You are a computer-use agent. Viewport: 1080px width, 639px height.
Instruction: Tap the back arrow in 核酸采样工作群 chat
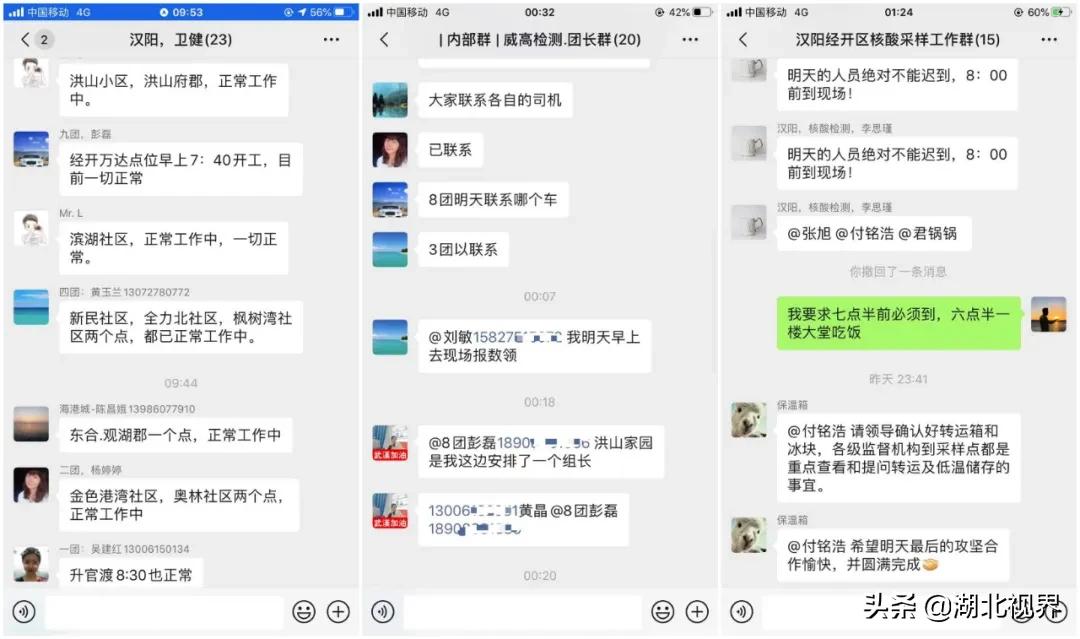tap(745, 38)
